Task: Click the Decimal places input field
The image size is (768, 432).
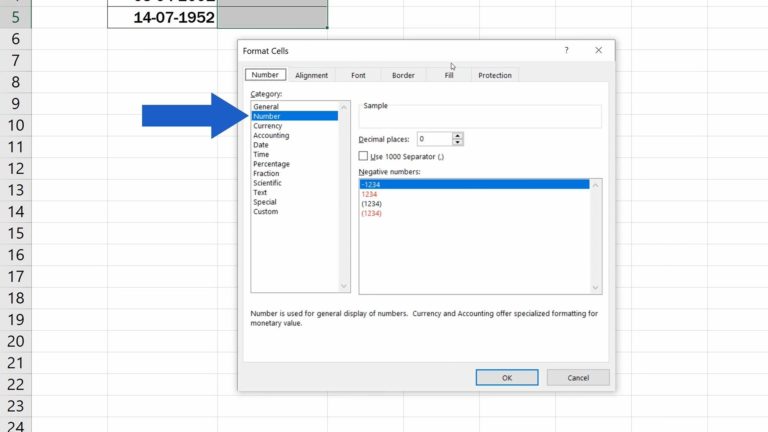Action: 433,139
